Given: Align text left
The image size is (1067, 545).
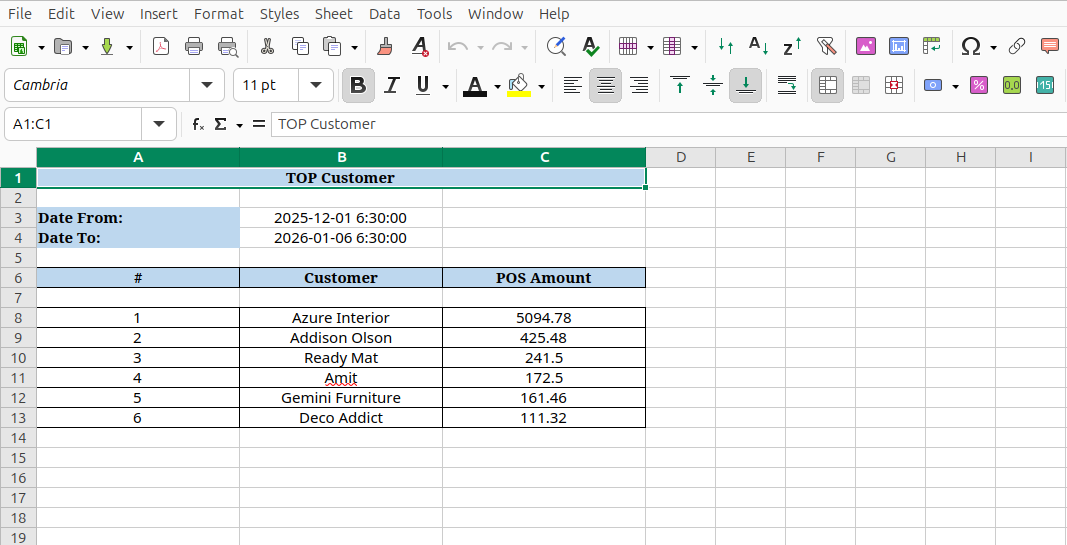Looking at the screenshot, I should click(572, 85).
